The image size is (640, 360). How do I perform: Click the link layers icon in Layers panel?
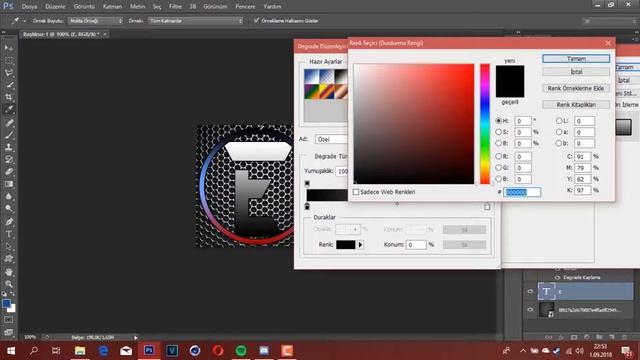coord(549,337)
